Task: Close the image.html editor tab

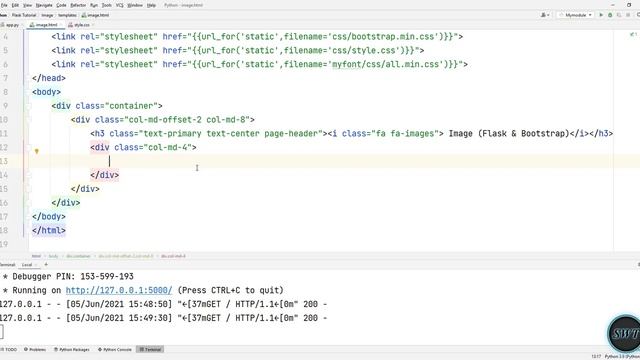Action: [62, 25]
